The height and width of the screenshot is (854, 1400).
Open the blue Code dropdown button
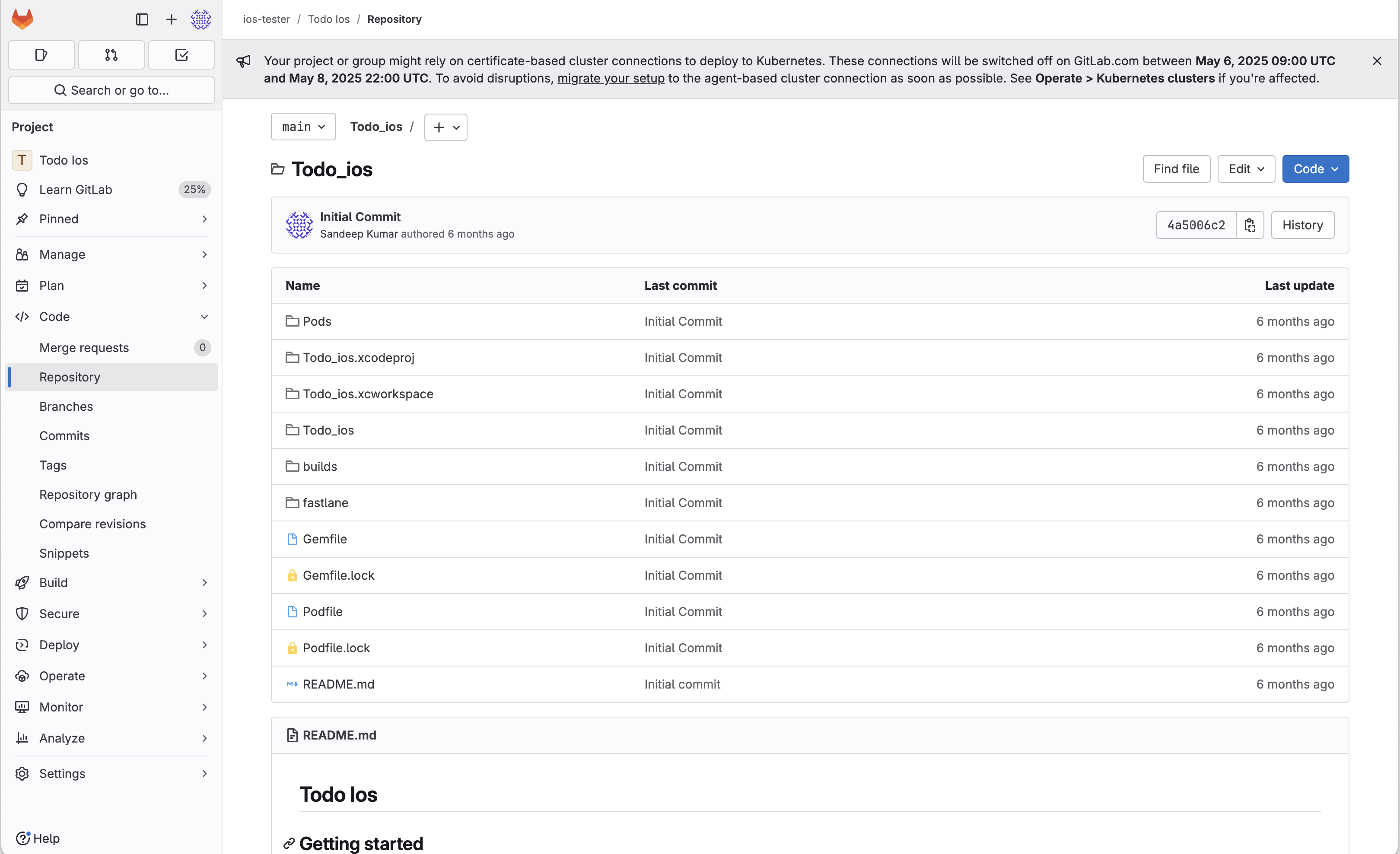pos(1315,169)
